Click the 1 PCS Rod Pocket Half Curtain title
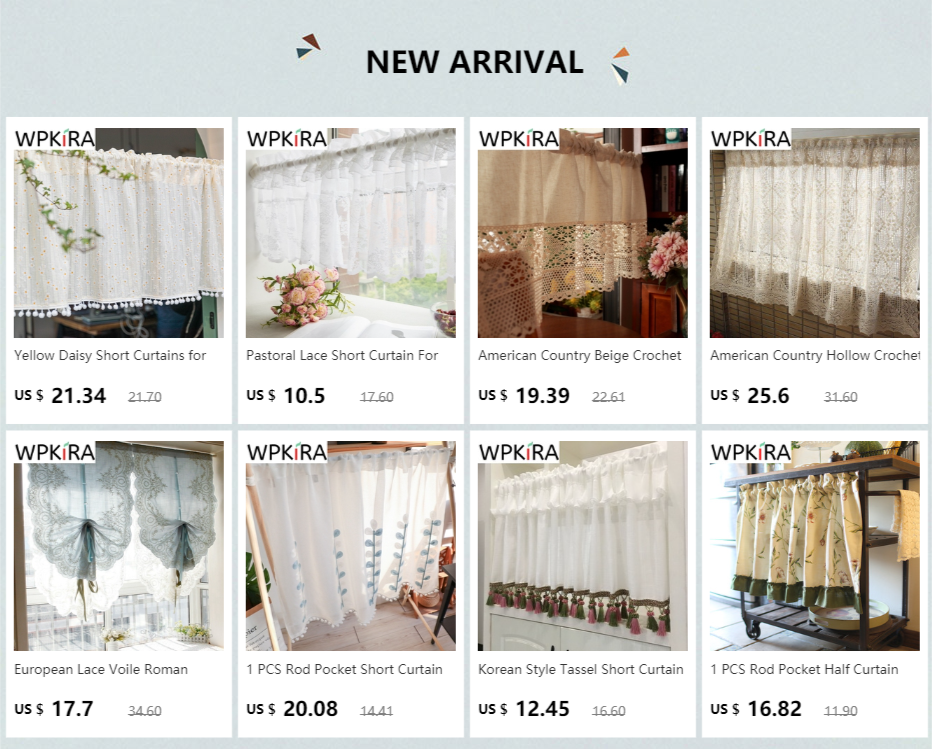 click(x=804, y=669)
